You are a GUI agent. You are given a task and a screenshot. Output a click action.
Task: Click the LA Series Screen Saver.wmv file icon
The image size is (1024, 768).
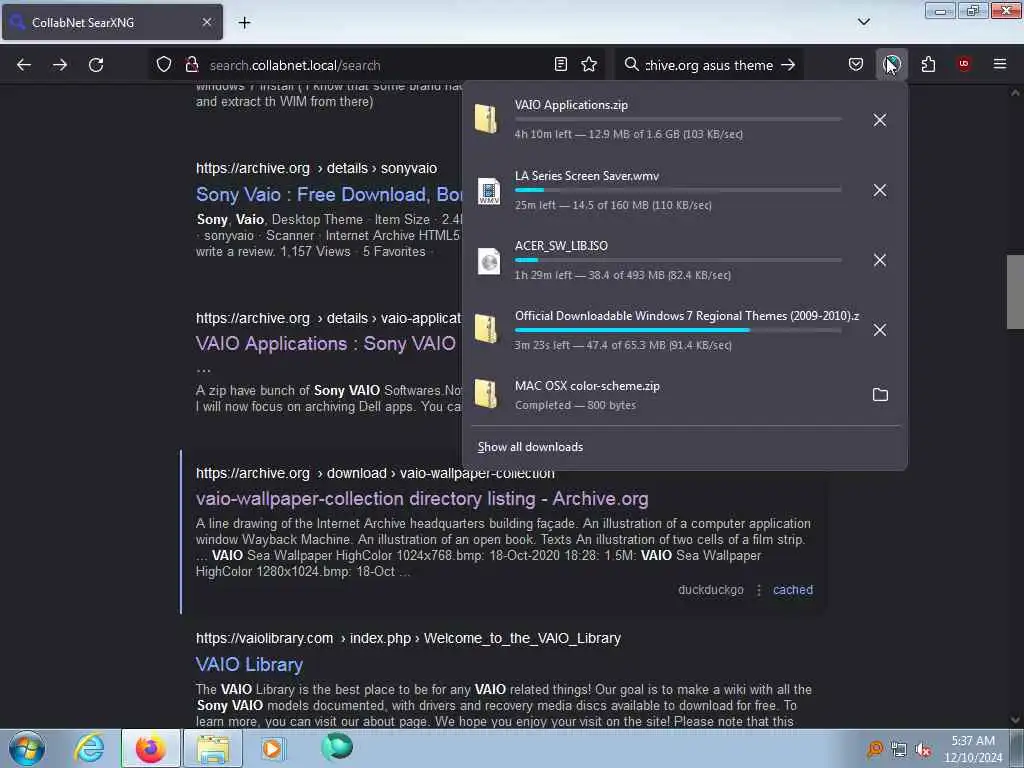tap(488, 191)
